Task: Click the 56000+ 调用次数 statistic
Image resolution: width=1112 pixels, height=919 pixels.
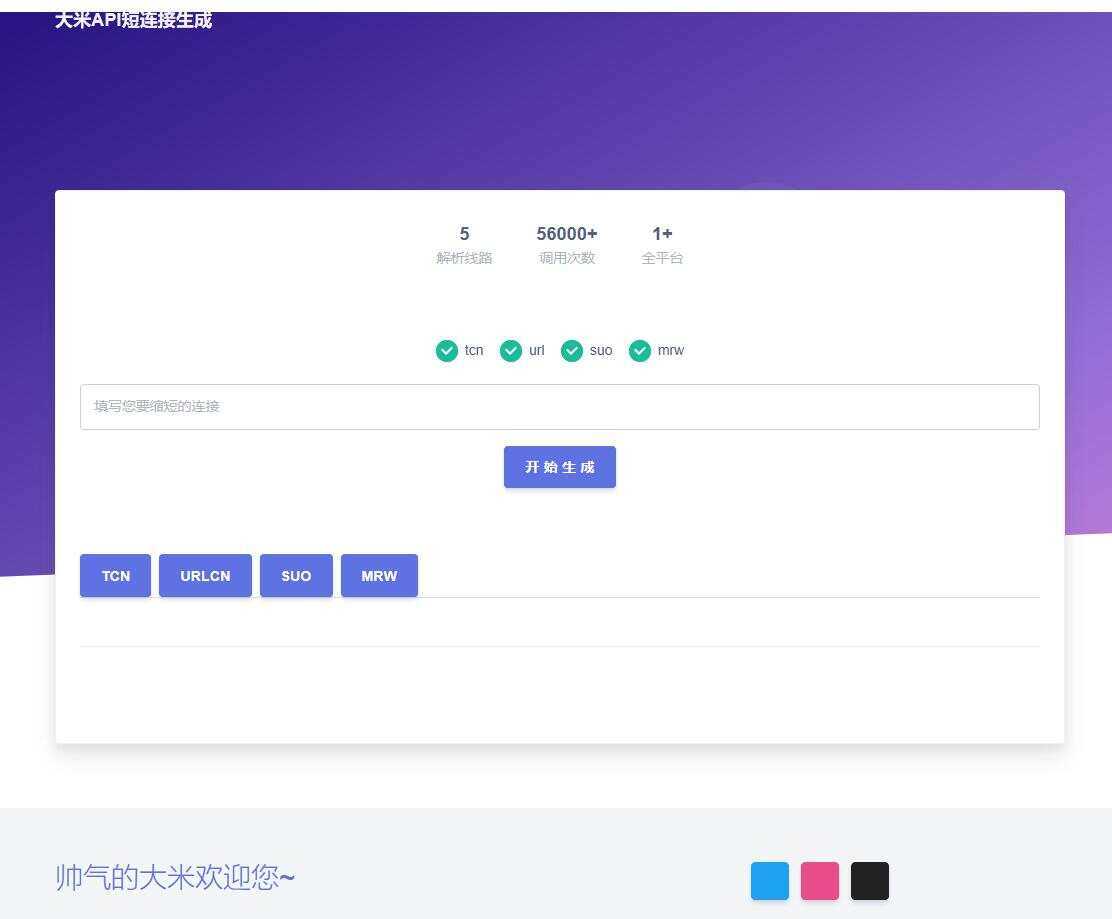Action: point(566,244)
